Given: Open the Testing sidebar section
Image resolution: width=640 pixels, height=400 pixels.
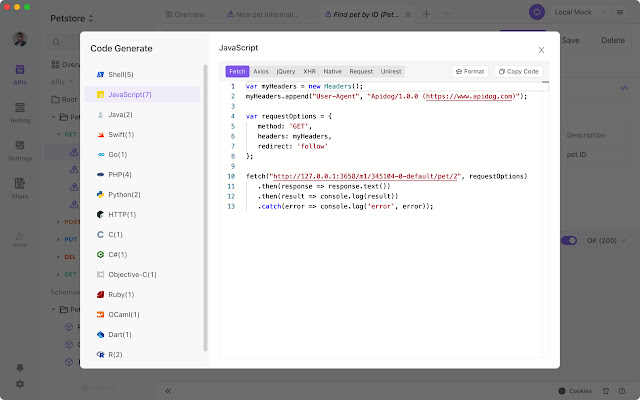Looking at the screenshot, I should tap(20, 113).
